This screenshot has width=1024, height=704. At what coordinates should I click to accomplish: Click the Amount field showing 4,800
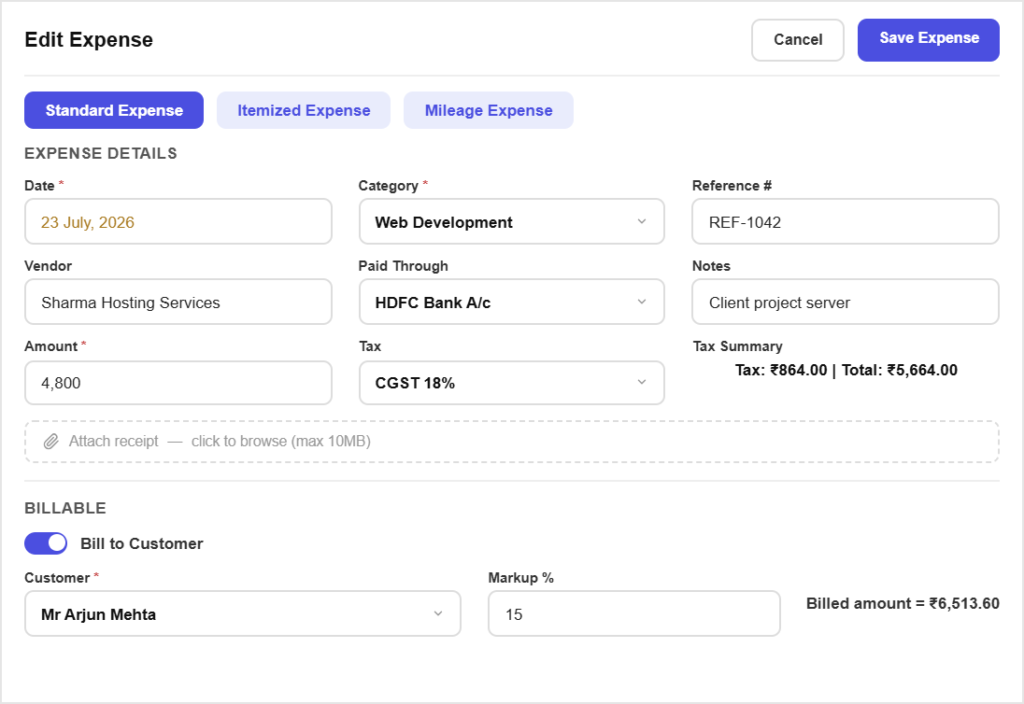(x=178, y=383)
